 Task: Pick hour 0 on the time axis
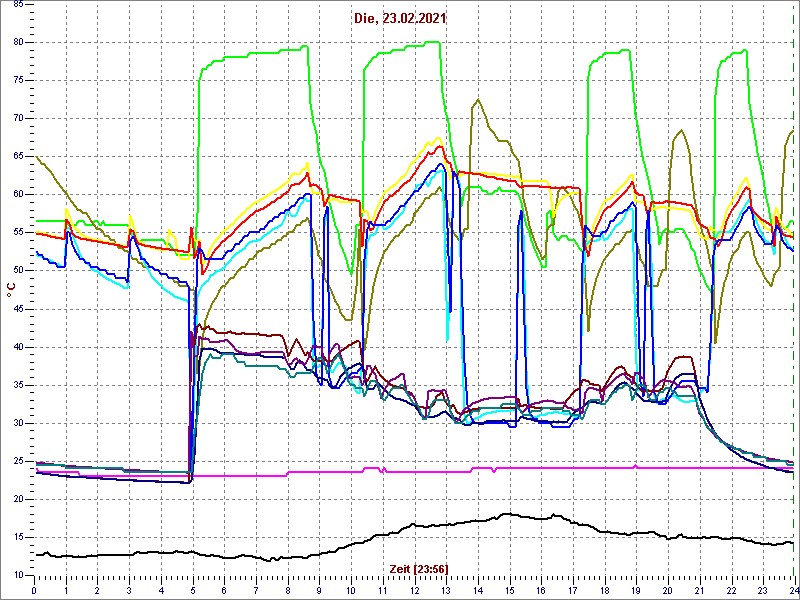pos(34,590)
